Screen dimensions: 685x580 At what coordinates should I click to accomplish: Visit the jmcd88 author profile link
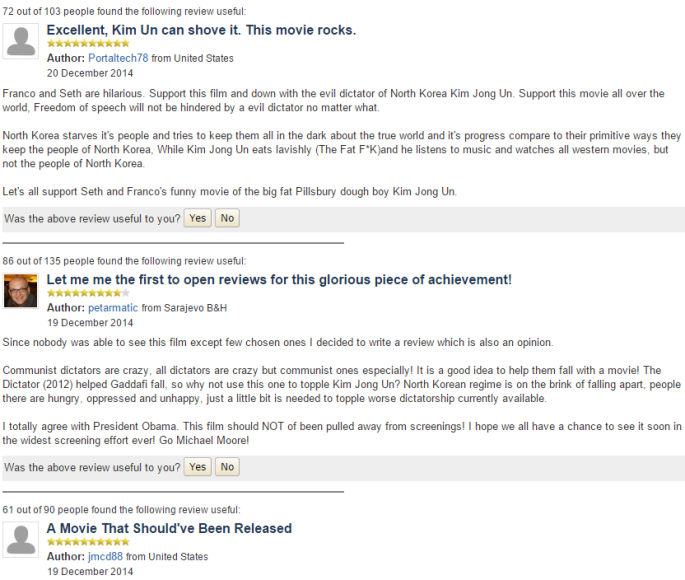(105, 557)
